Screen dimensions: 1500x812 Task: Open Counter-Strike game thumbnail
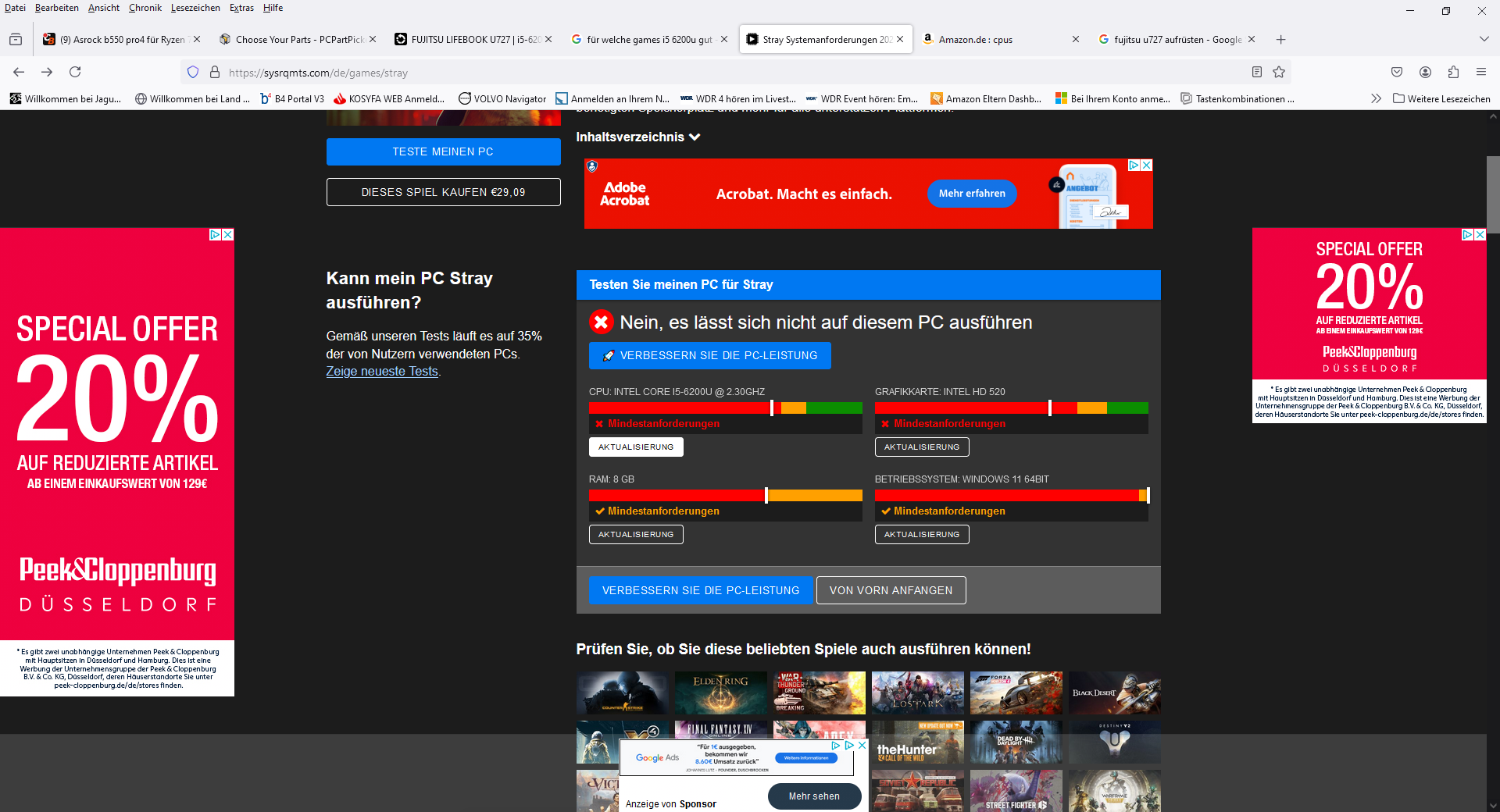pos(623,693)
